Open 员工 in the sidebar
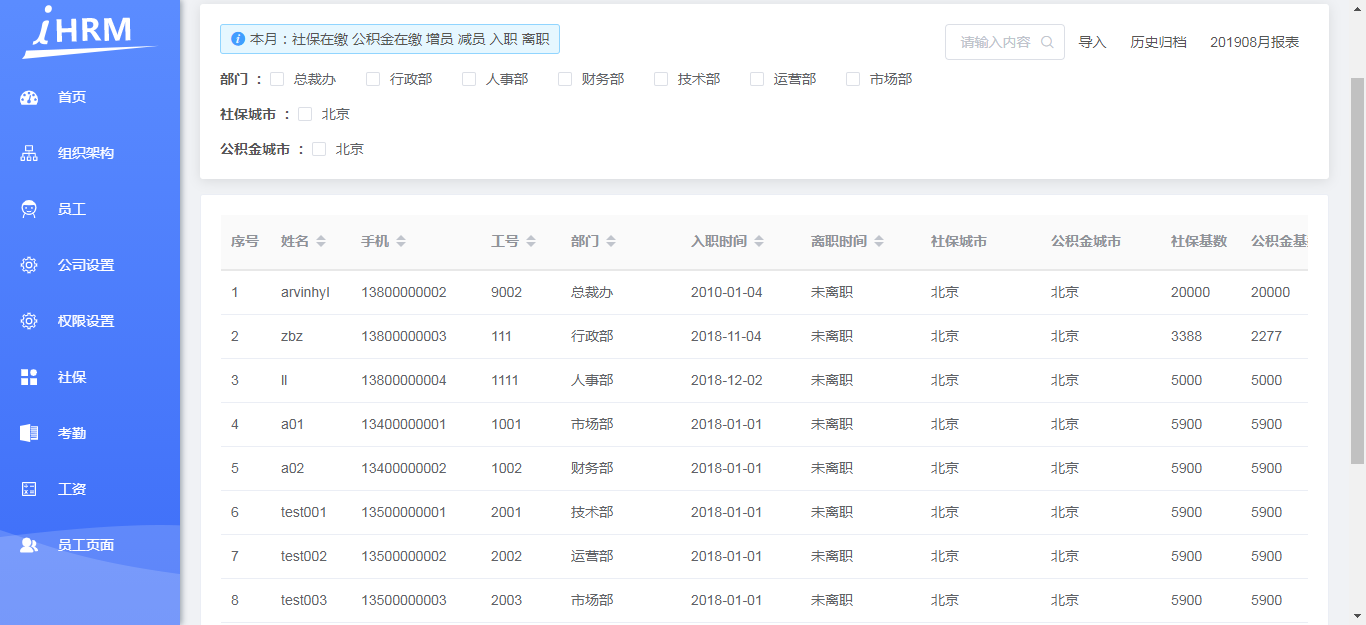 coord(90,210)
